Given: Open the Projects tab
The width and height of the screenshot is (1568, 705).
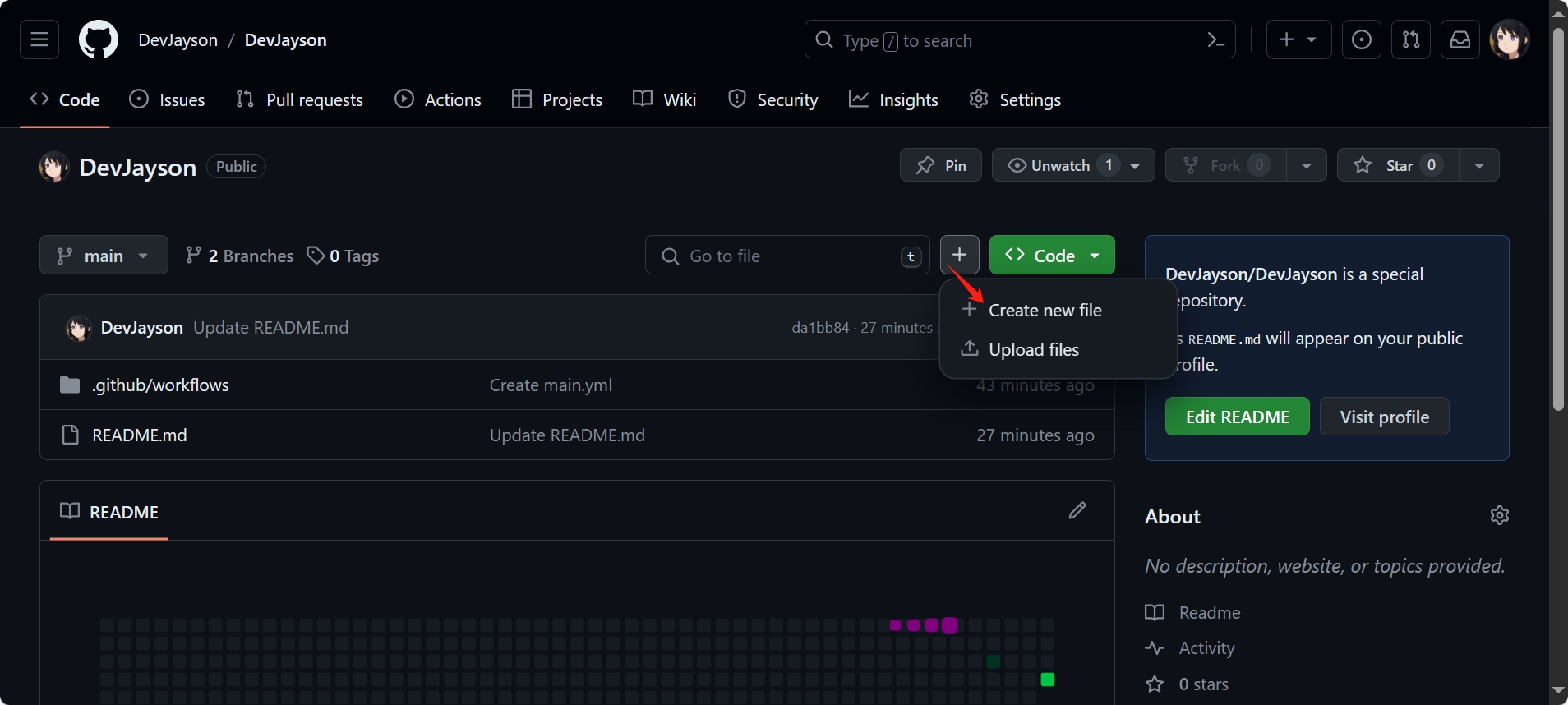Looking at the screenshot, I should [x=557, y=99].
